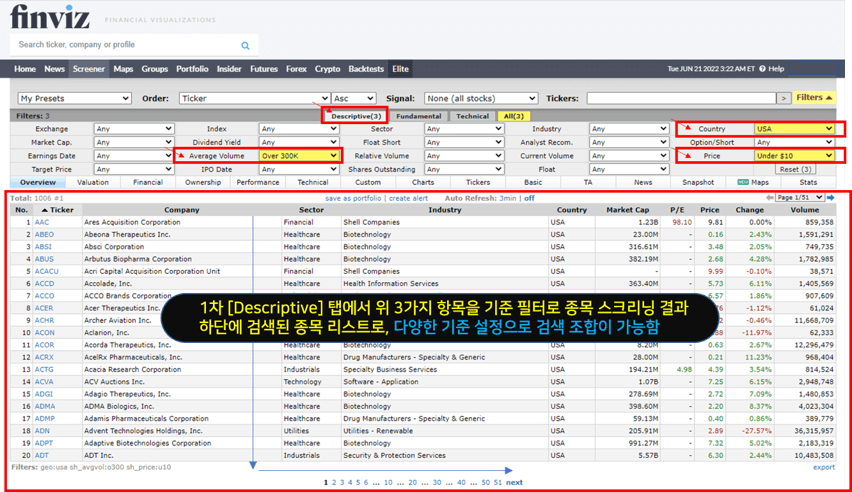Viewport: 852px width, 492px height.
Task: Open the Signal dropdown
Action: 481,98
